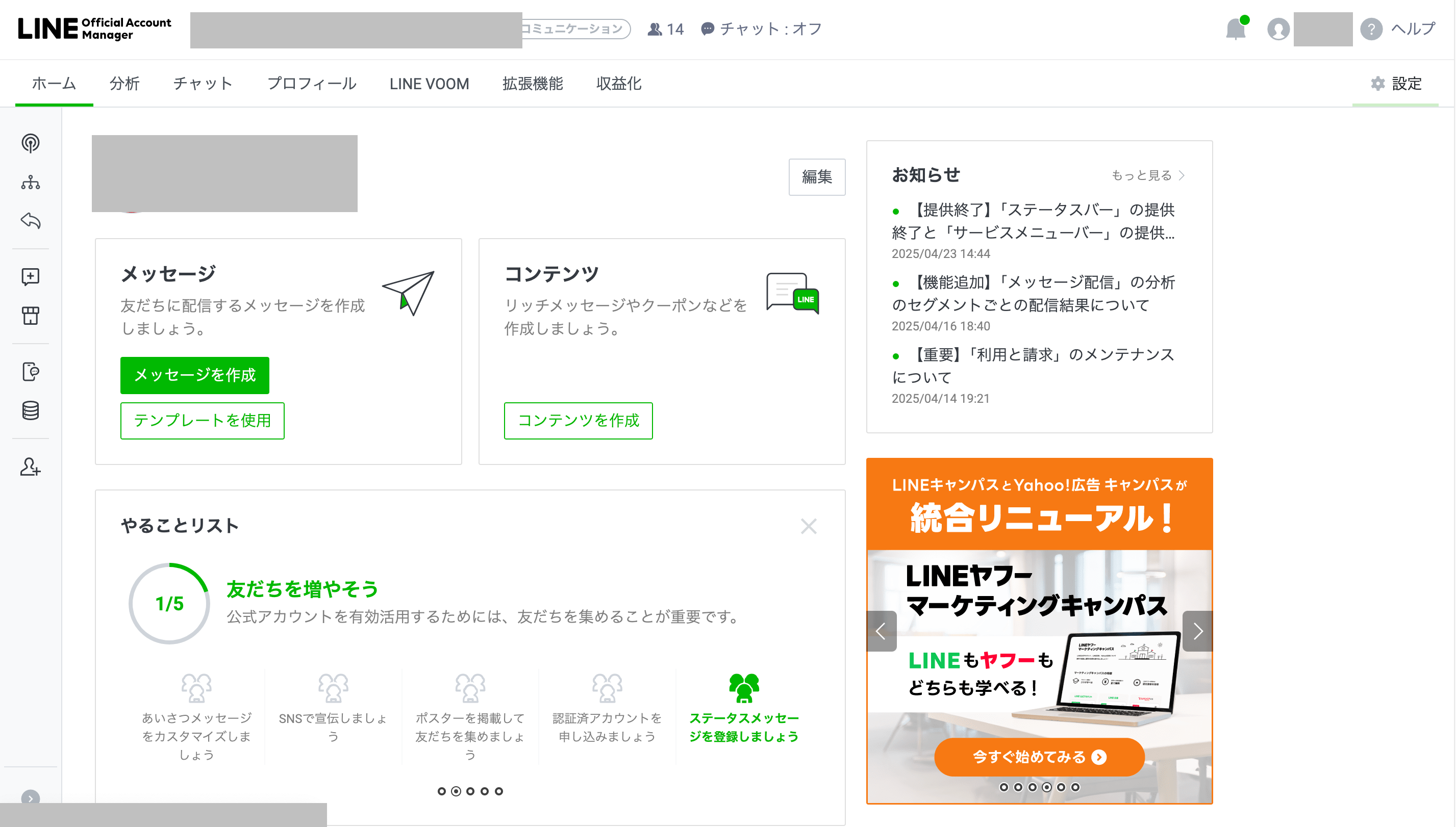
Task: Open the help question mark icon
Action: pos(1371,29)
